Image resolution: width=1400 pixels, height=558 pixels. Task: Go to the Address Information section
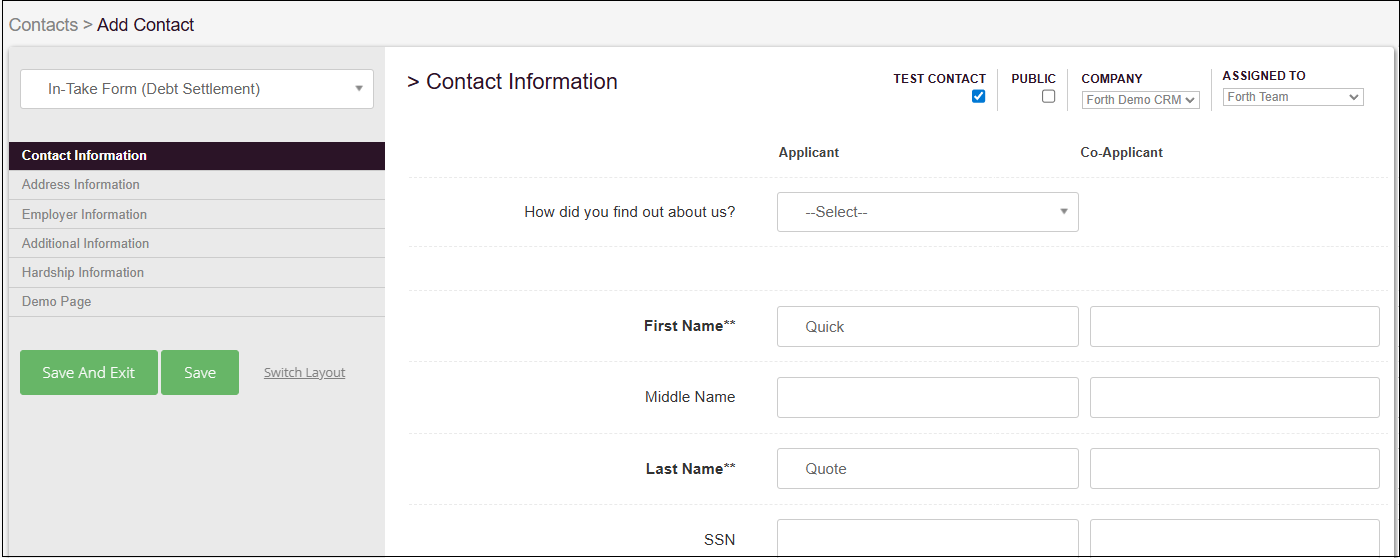pos(197,184)
